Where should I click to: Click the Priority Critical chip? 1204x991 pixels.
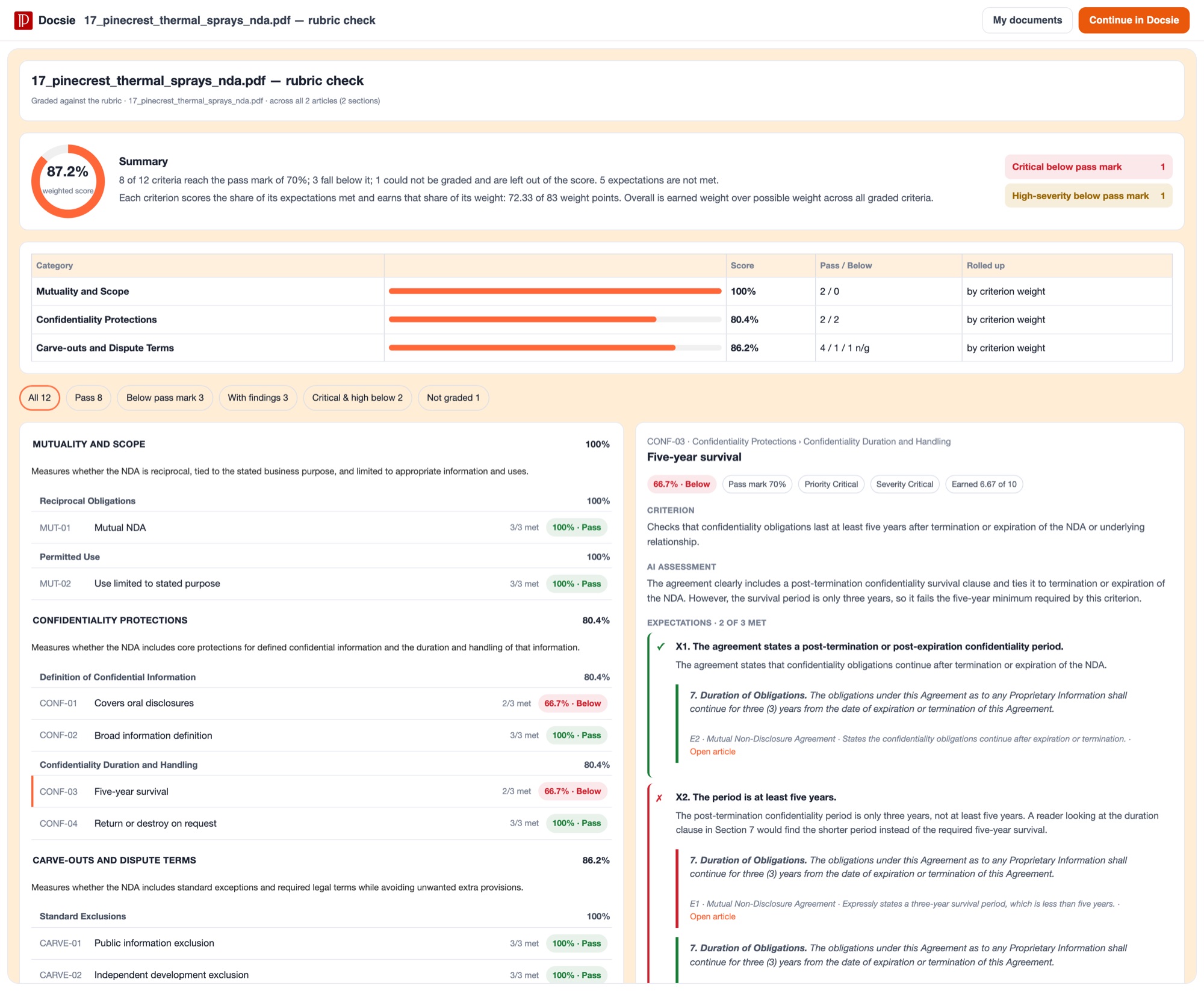click(831, 484)
